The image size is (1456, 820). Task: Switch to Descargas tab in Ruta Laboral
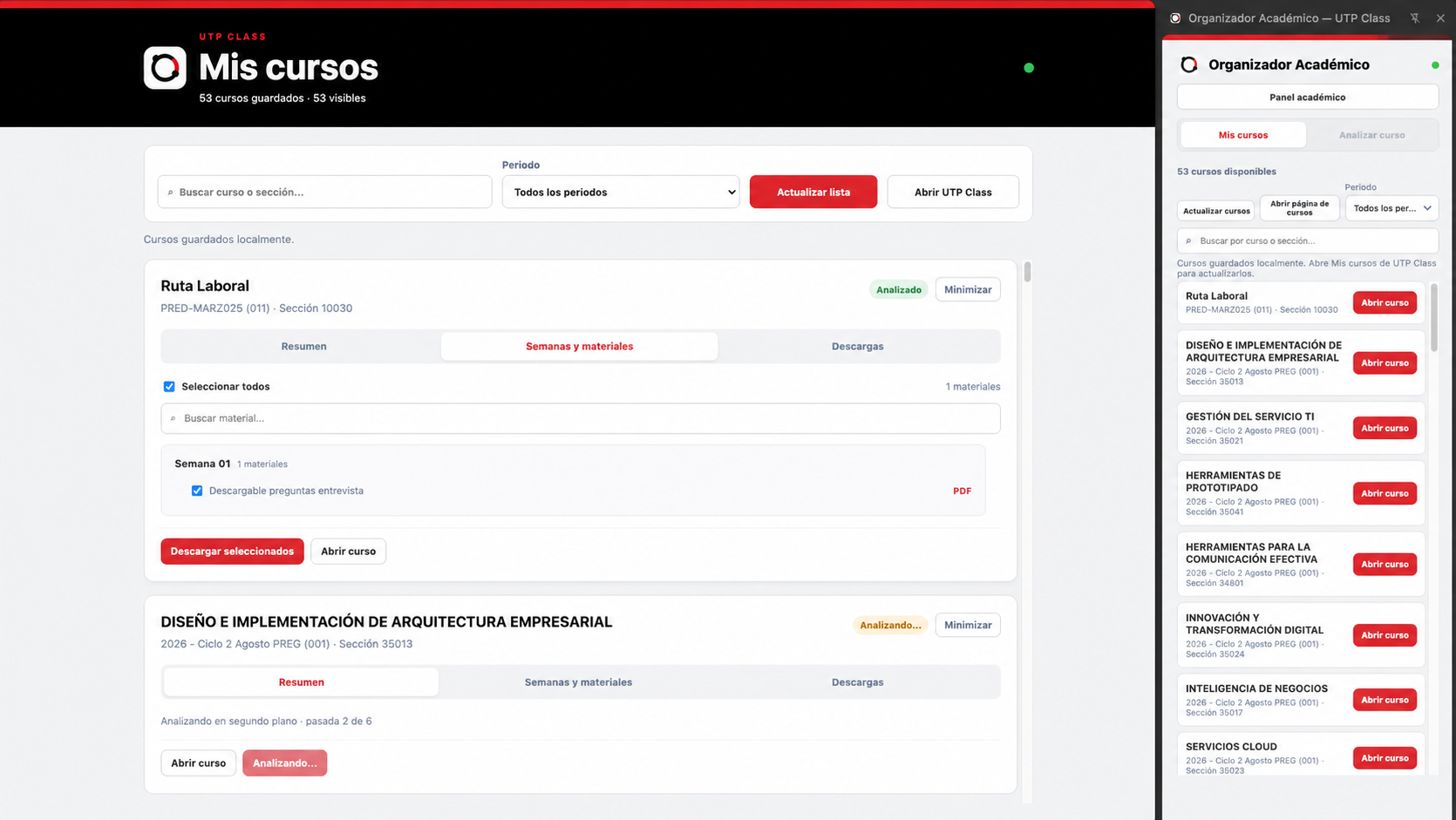click(858, 346)
